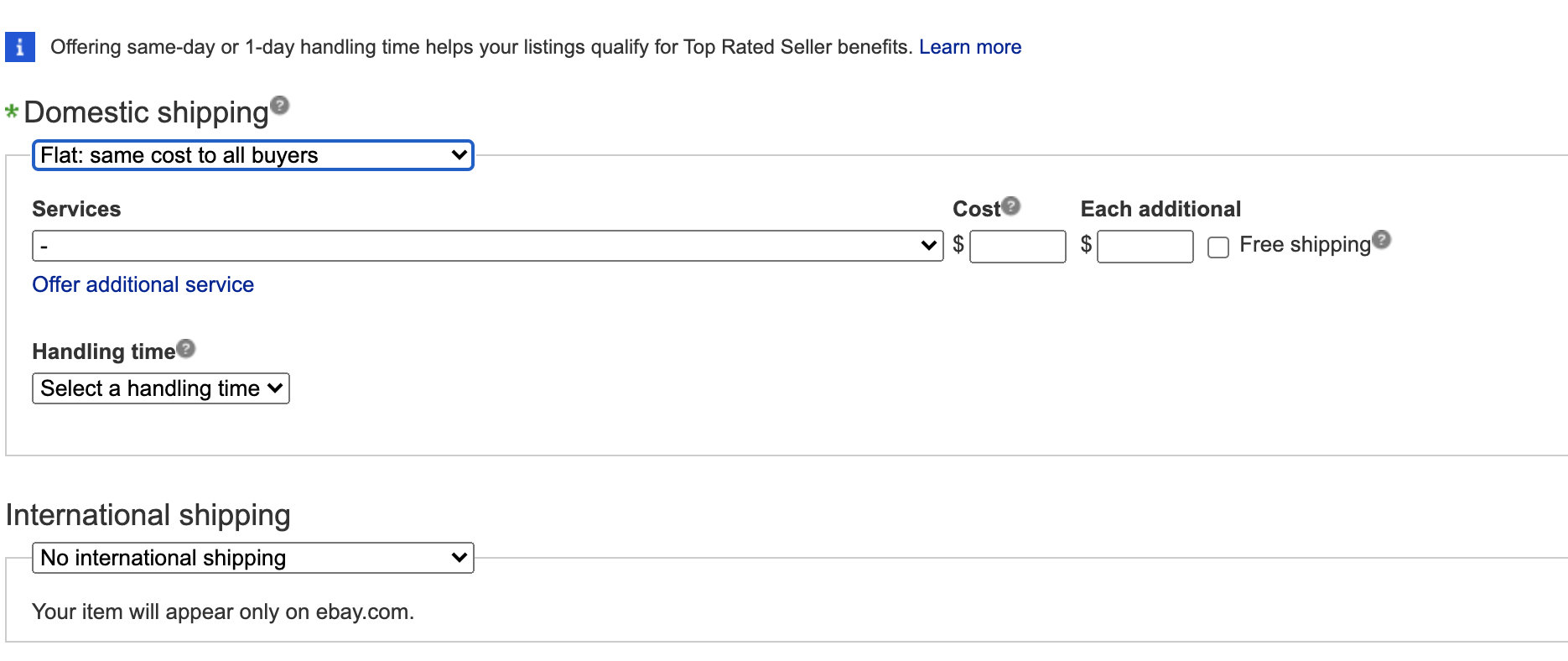Viewport: 1568px width, 661px height.
Task: Click the blue info icon
Action: [19, 47]
